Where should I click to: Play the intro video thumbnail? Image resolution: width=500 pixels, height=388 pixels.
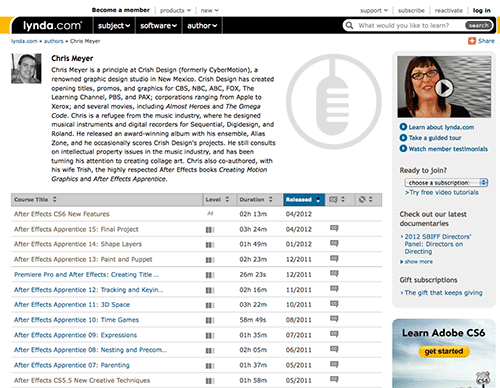click(x=444, y=87)
